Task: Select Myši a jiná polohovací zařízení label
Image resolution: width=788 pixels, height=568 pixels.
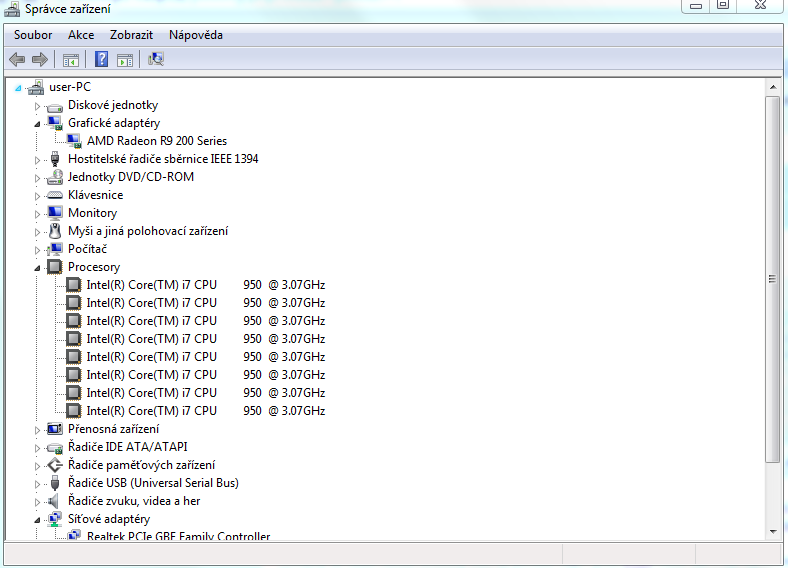Action: tap(148, 231)
